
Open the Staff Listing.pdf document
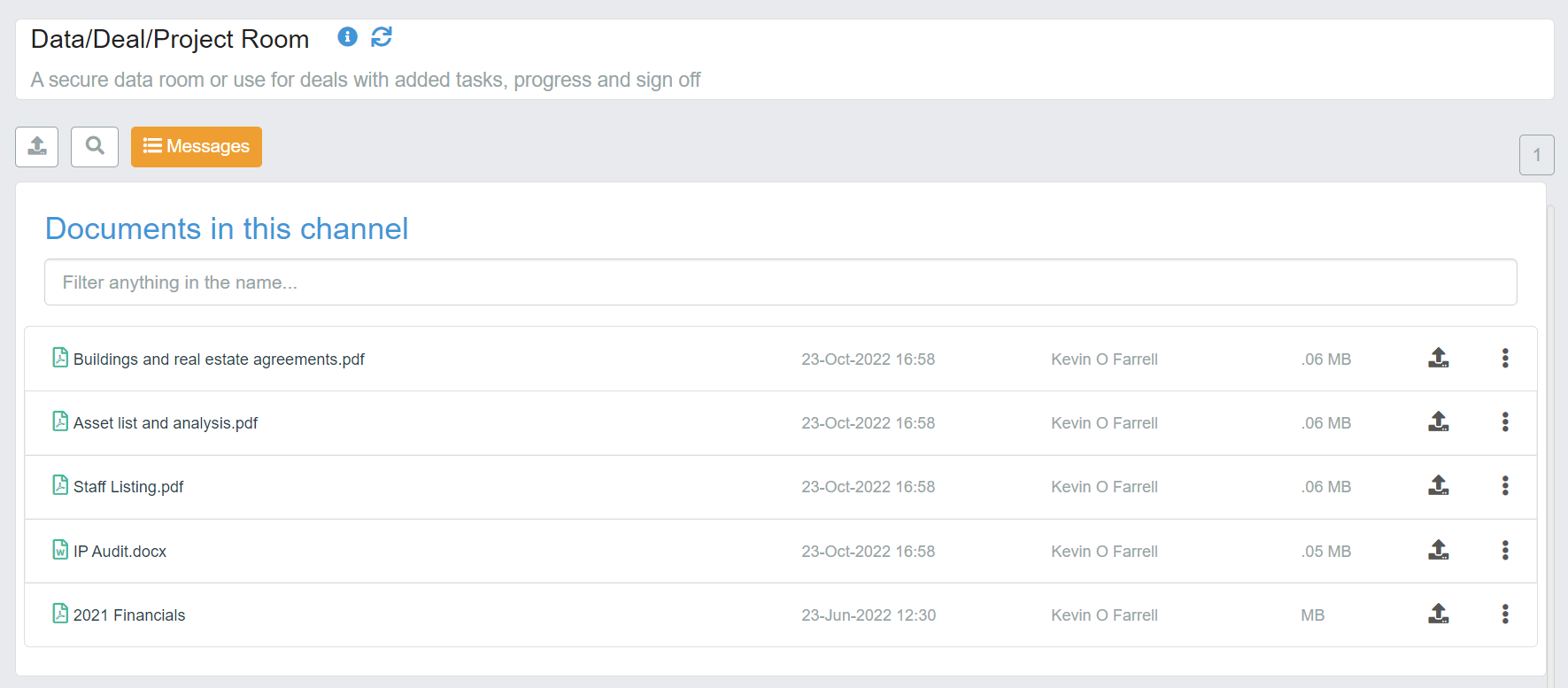pyautogui.click(x=128, y=487)
